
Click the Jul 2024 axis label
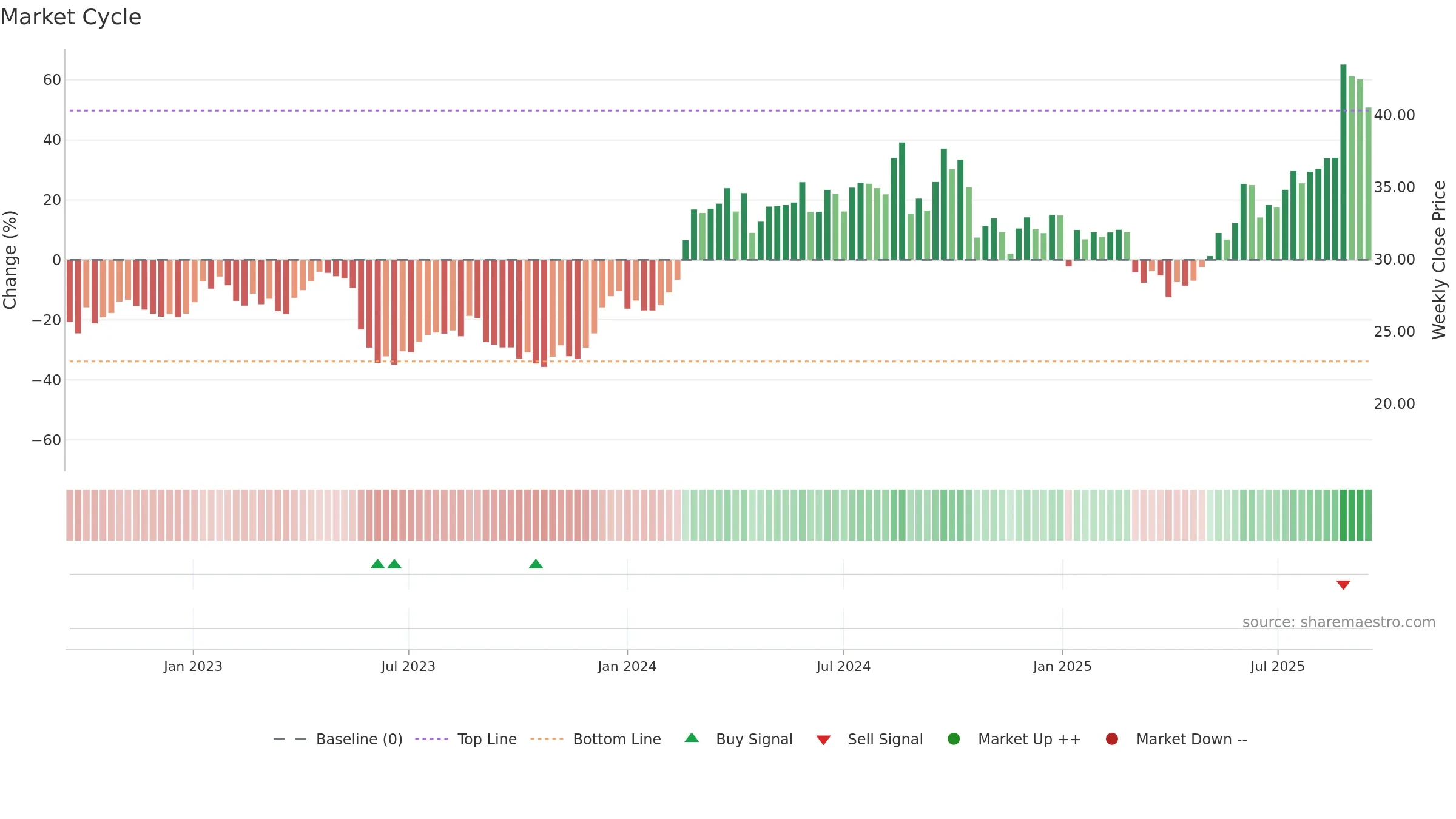point(843,666)
